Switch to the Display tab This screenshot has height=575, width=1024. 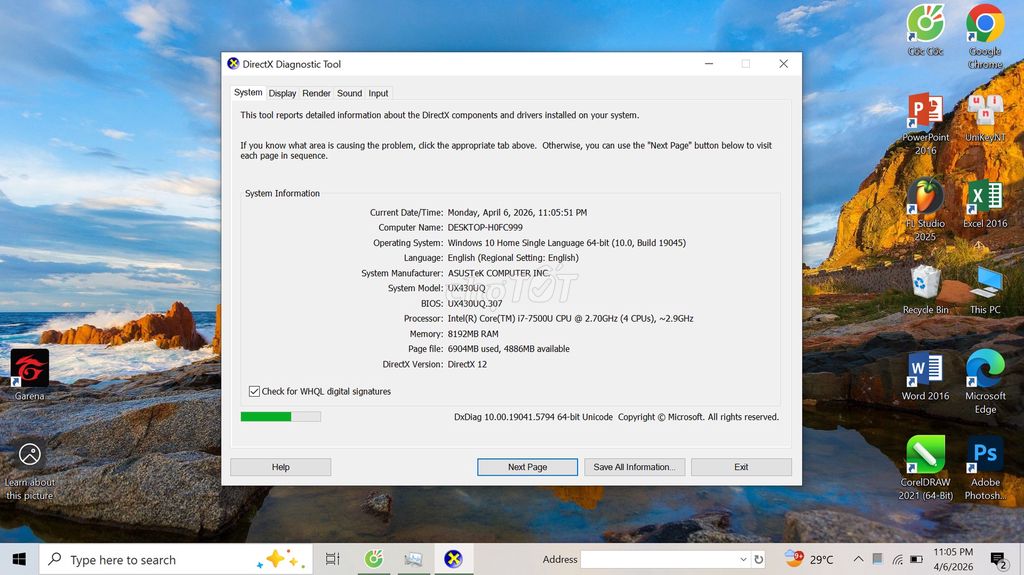click(x=282, y=93)
